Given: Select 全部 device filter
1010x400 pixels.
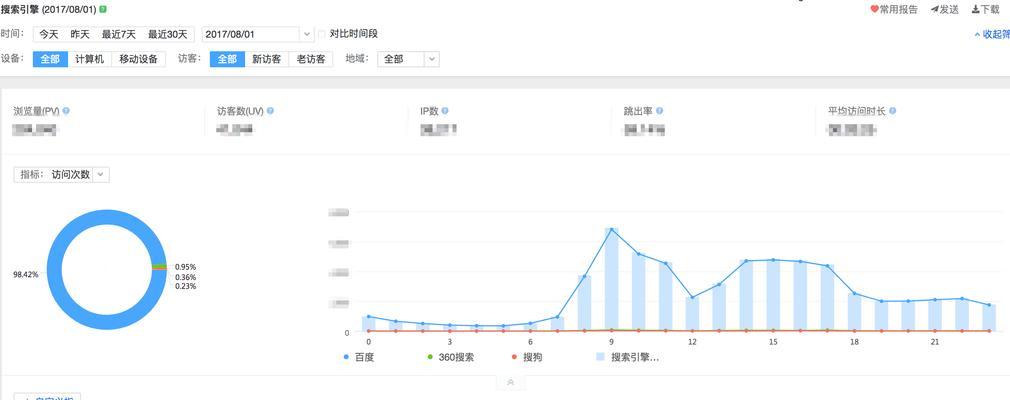Looking at the screenshot, I should click(50, 59).
